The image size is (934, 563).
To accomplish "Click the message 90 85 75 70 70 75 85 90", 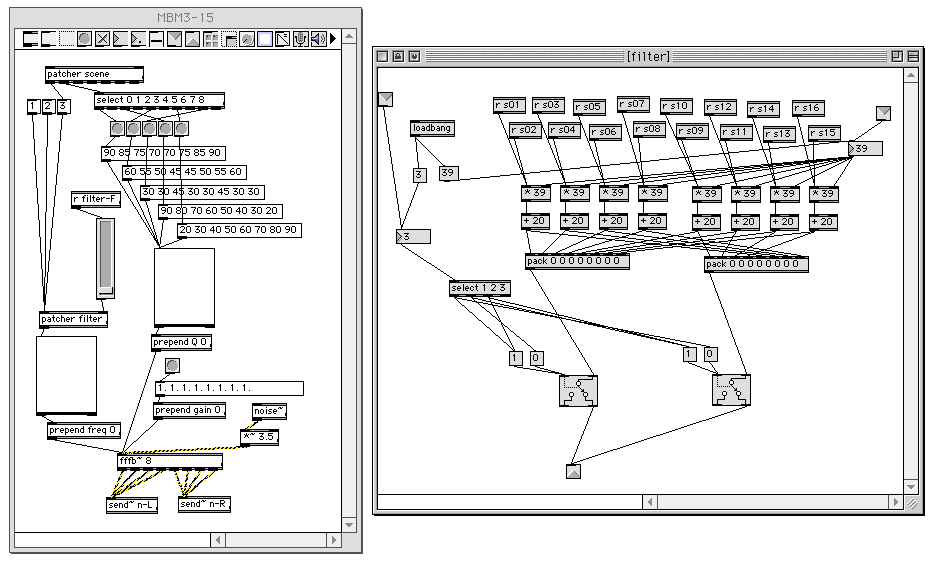I will coord(163,153).
